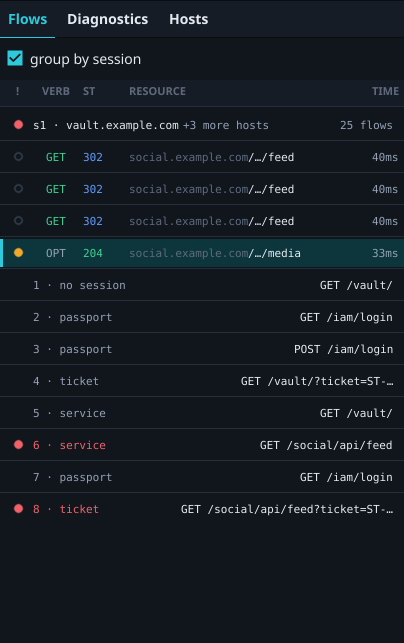Click the group by session label
This screenshot has width=404, height=643.
tap(85, 59)
